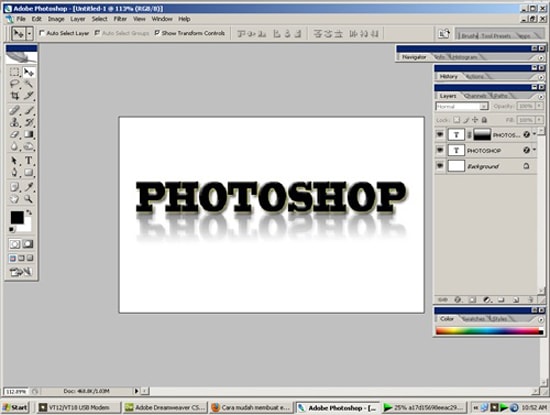Toggle lock all
This screenshot has height=415, width=550.
tap(484, 120)
